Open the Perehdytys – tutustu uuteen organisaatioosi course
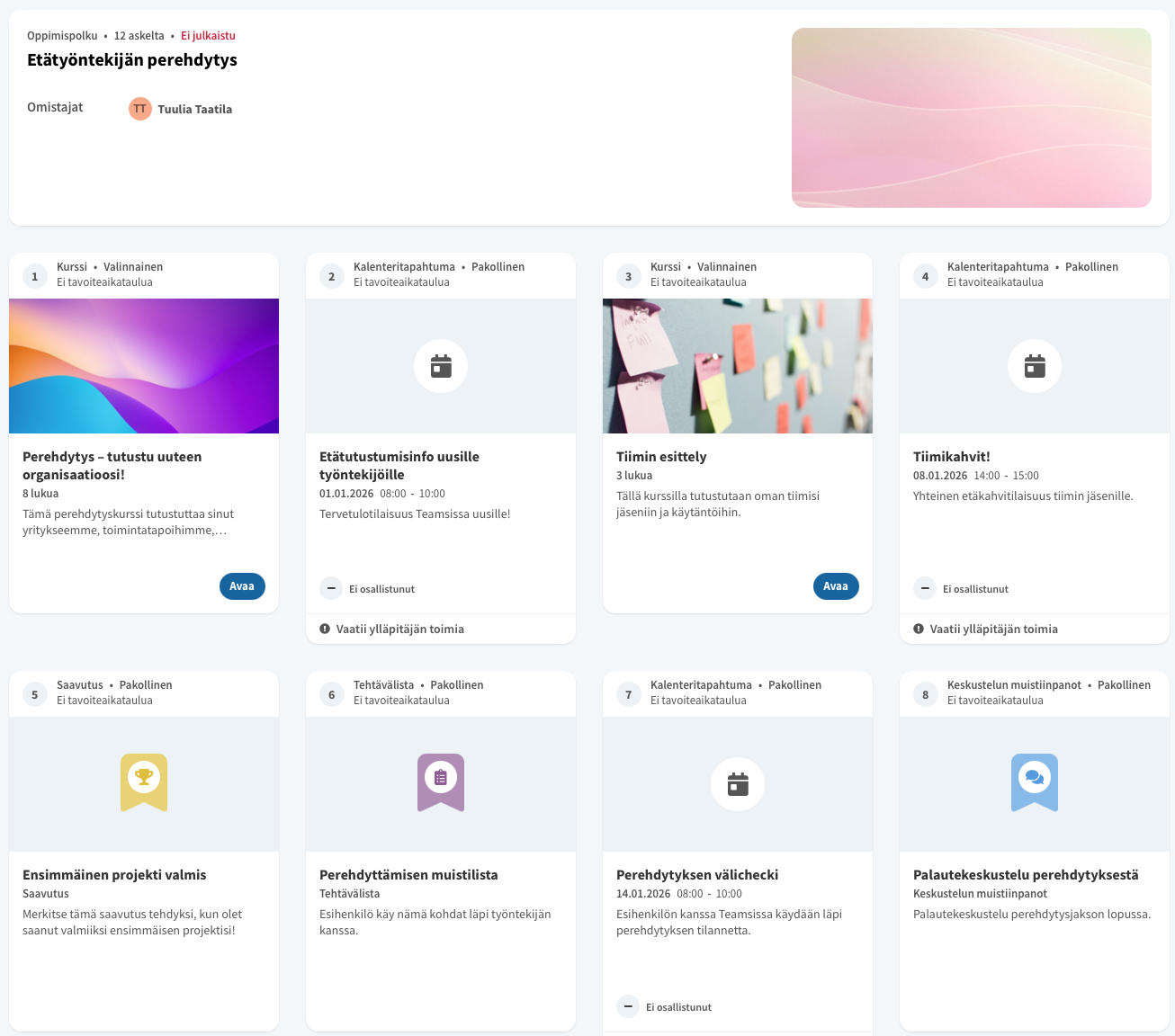1175x1036 pixels. coord(242,586)
